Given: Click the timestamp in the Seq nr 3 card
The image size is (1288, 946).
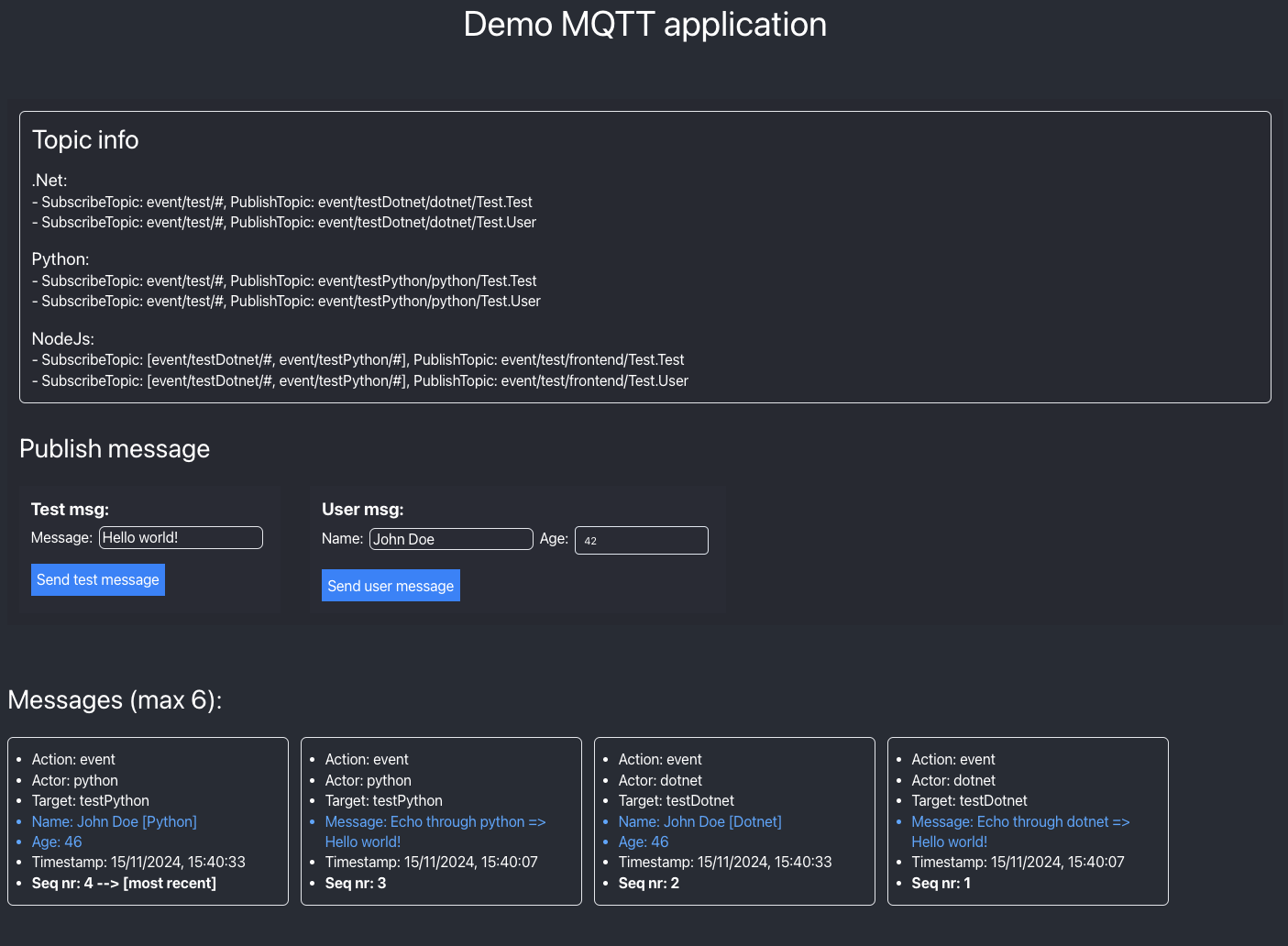Looking at the screenshot, I should tap(431, 862).
